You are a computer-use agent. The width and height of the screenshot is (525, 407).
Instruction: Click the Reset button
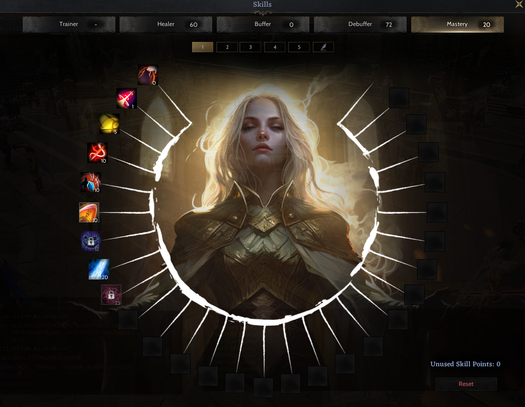pos(466,384)
